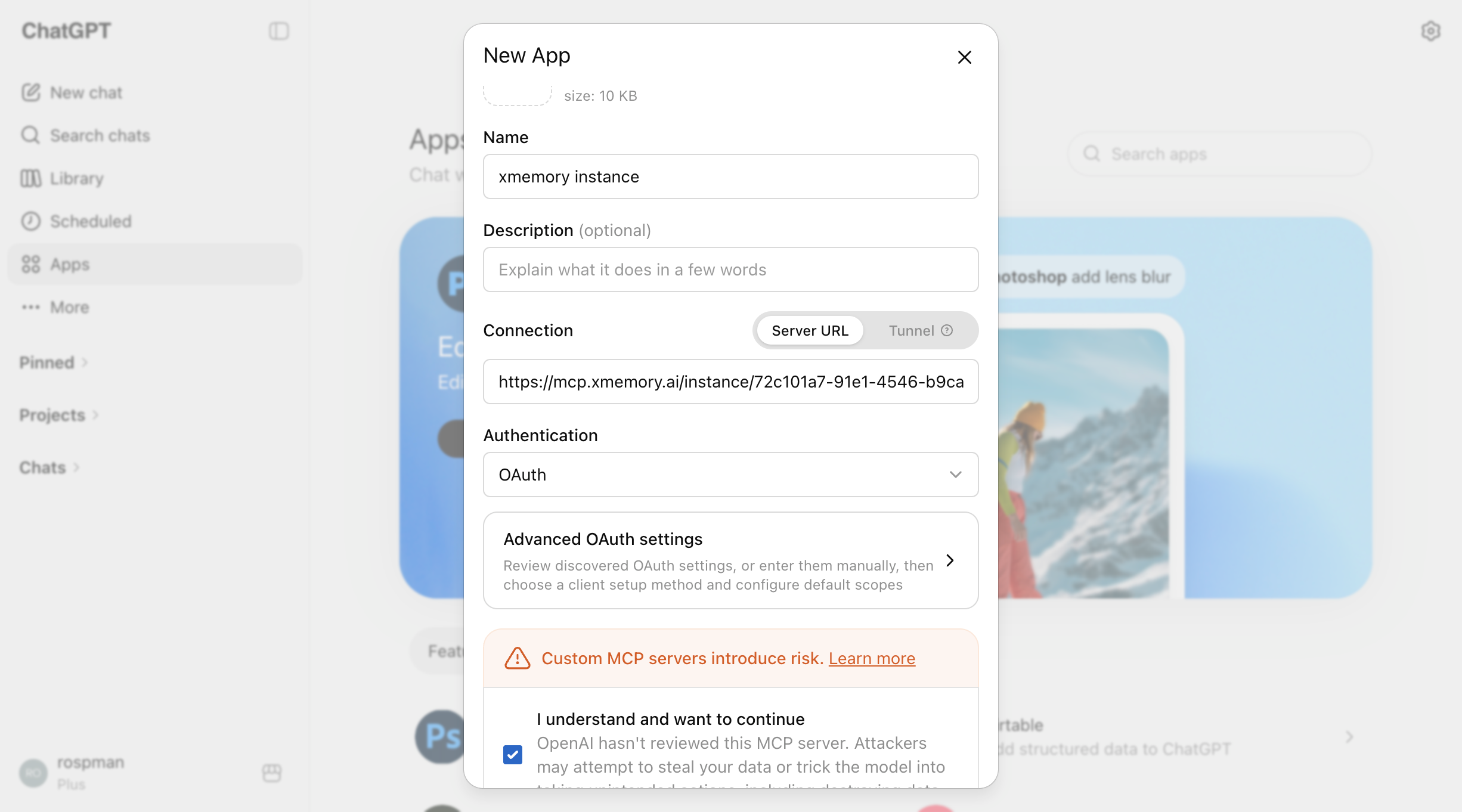Close the New App dialog
The image size is (1462, 812).
click(964, 57)
